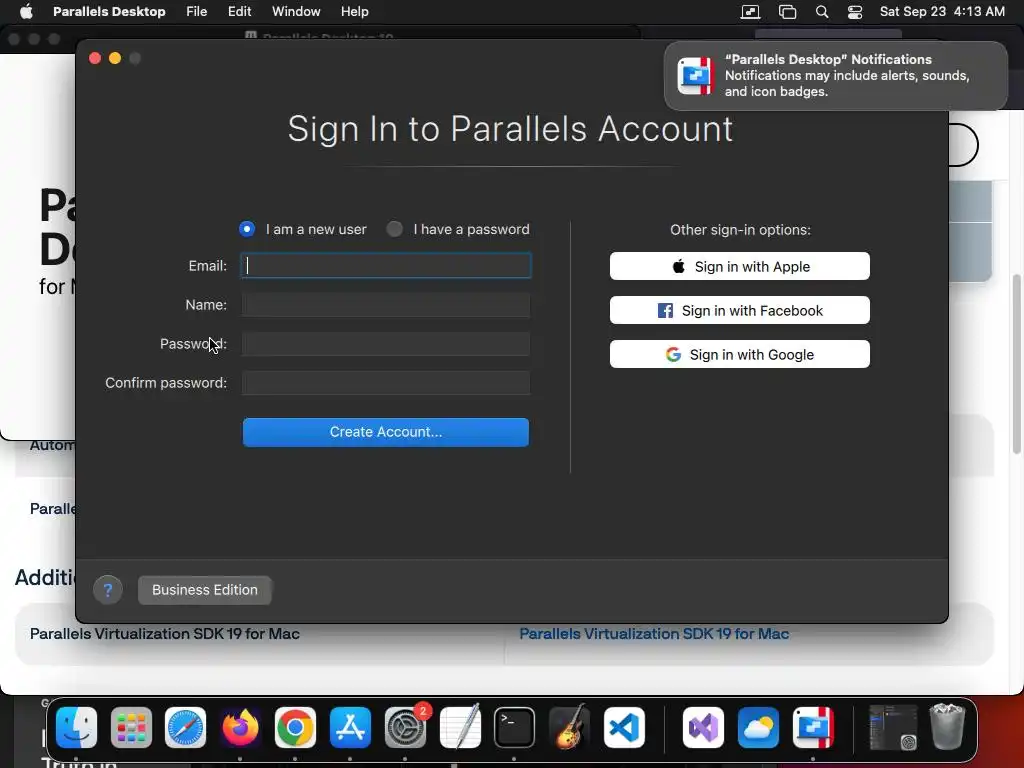The image size is (1024, 768).
Task: Open the Trash from the Dock
Action: pyautogui.click(x=948, y=726)
